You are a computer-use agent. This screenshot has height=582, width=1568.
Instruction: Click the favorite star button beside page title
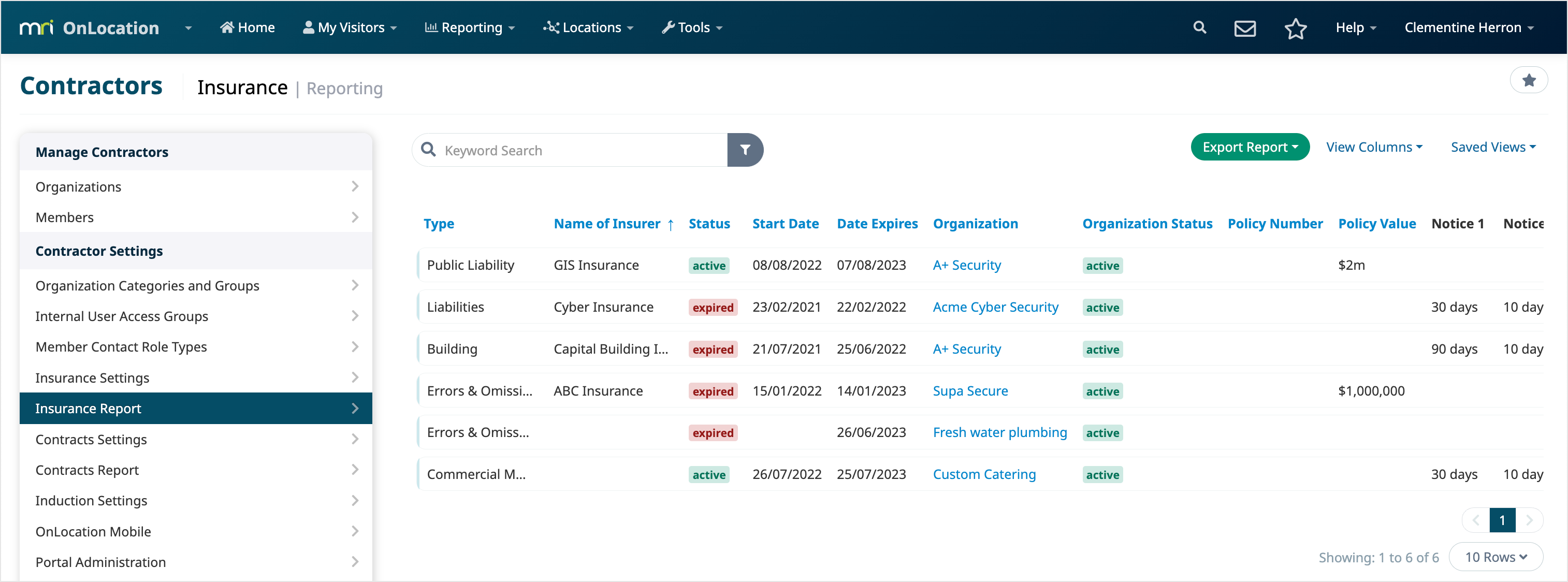[1529, 80]
